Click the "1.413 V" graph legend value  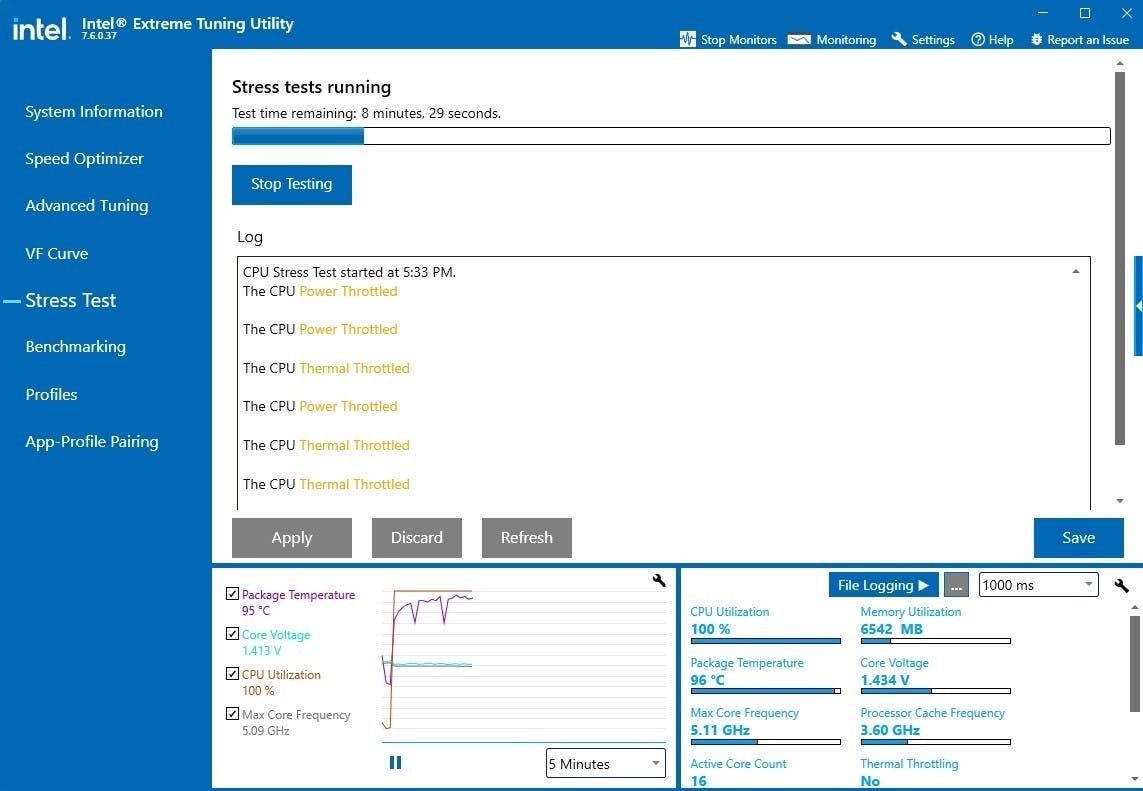[x=262, y=650]
